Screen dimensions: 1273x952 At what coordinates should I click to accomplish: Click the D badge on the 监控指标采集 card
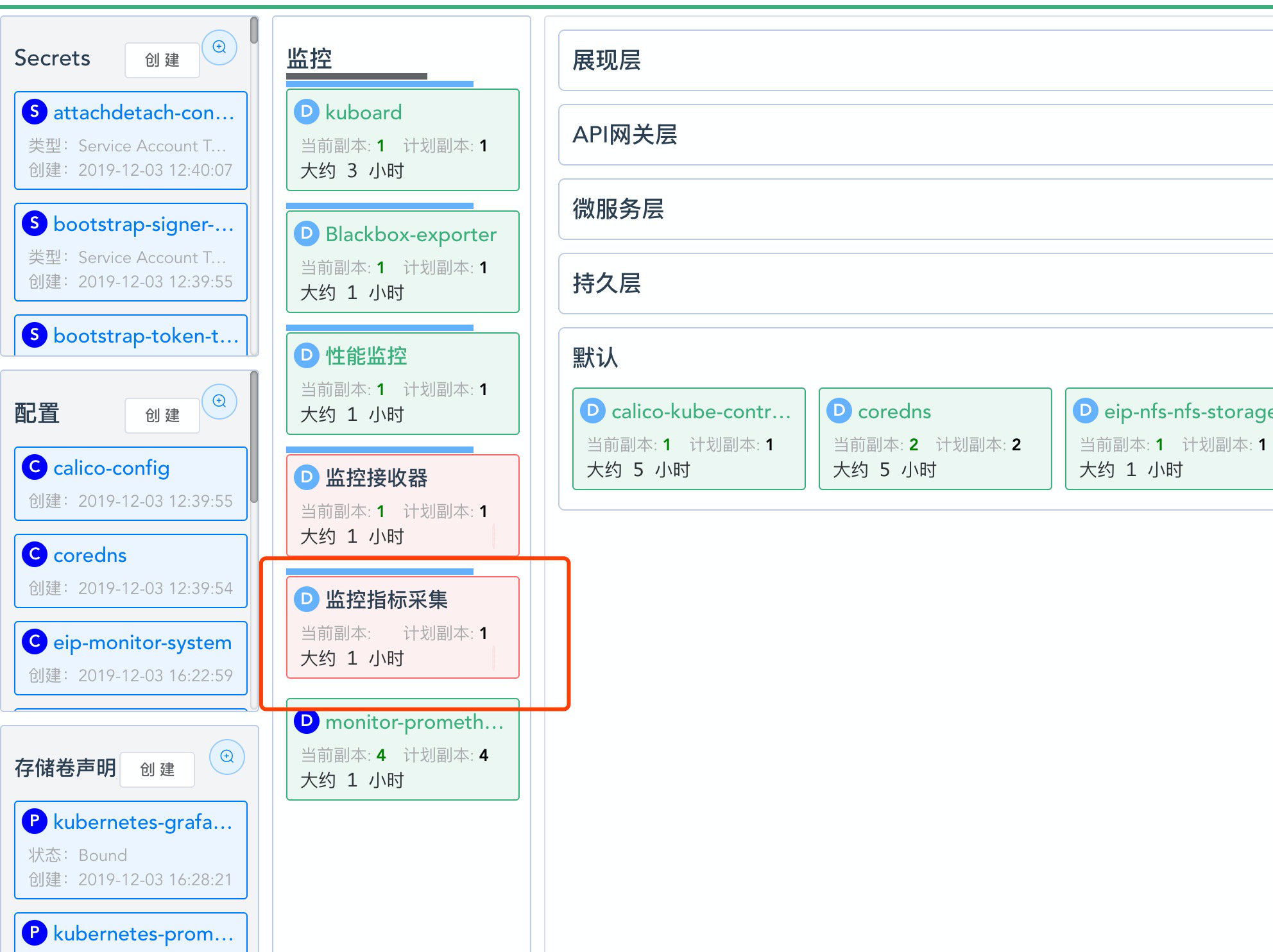coord(306,599)
